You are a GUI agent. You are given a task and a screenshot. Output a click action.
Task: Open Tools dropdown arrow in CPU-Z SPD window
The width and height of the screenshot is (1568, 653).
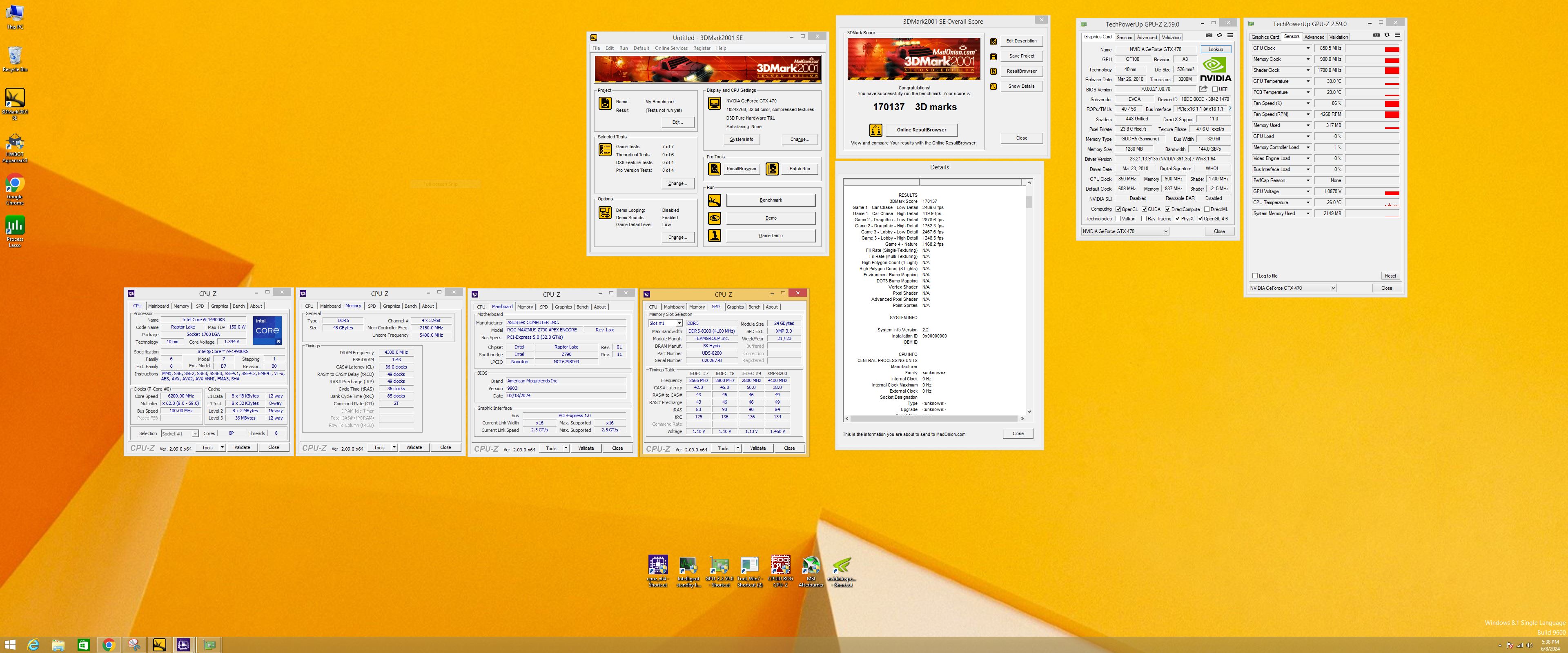738,449
